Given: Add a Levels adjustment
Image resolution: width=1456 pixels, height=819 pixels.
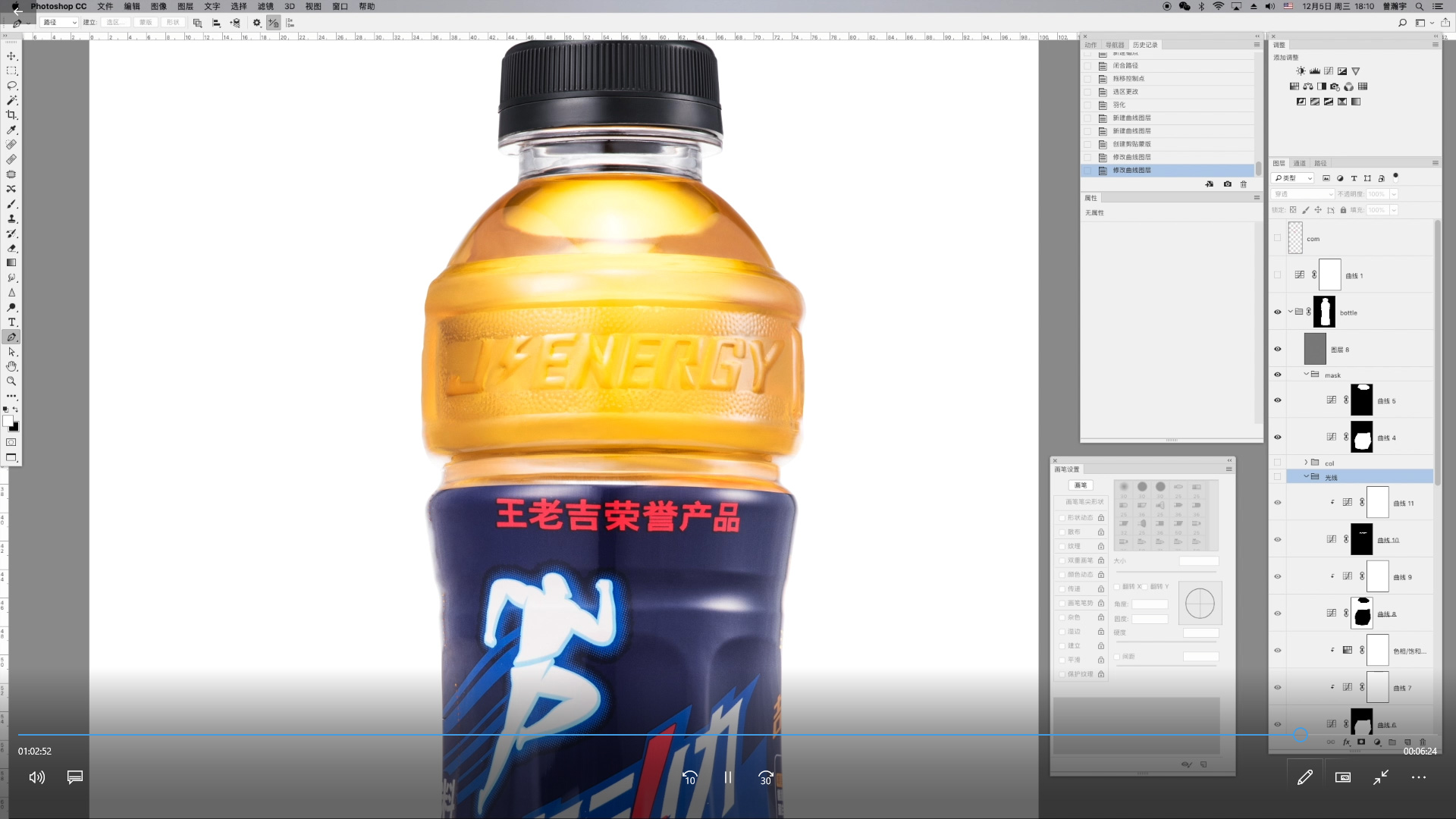Looking at the screenshot, I should (1315, 71).
